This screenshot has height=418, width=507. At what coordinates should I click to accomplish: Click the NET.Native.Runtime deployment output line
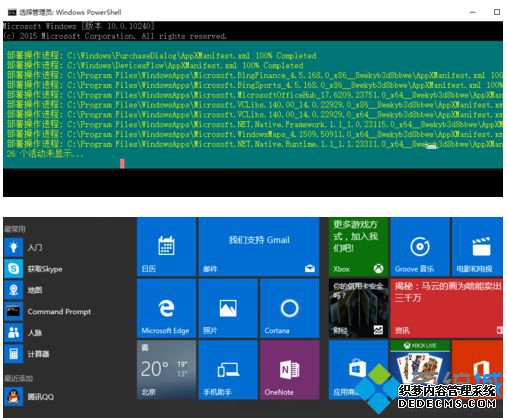(255, 144)
